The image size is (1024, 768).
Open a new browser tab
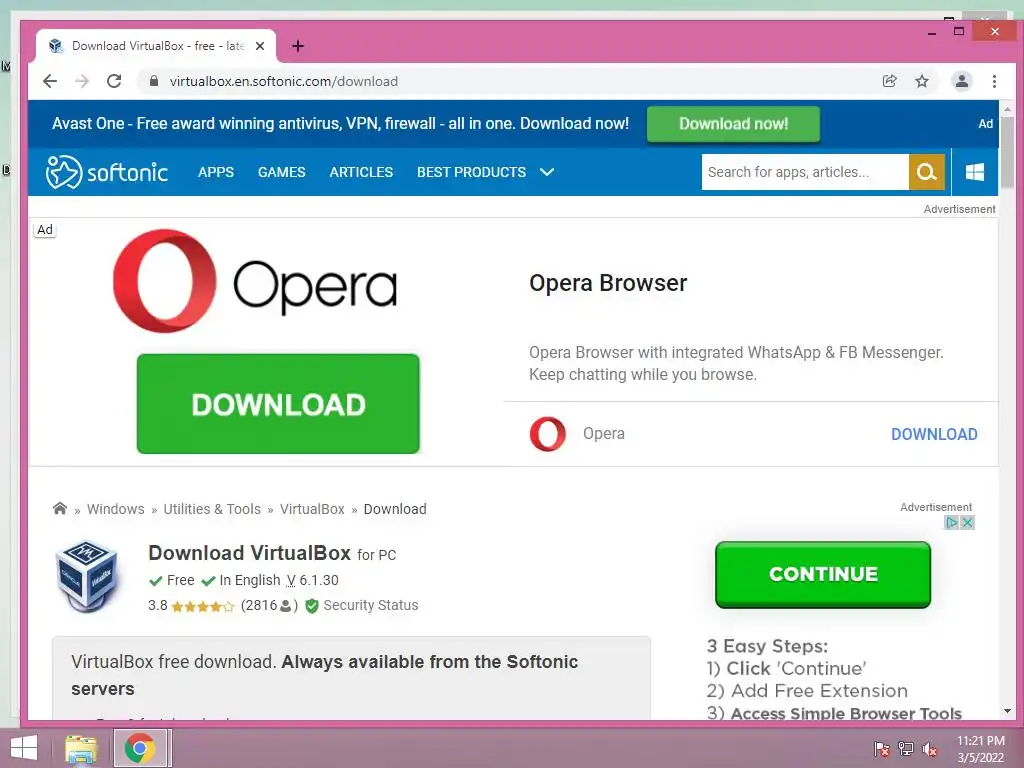298,46
